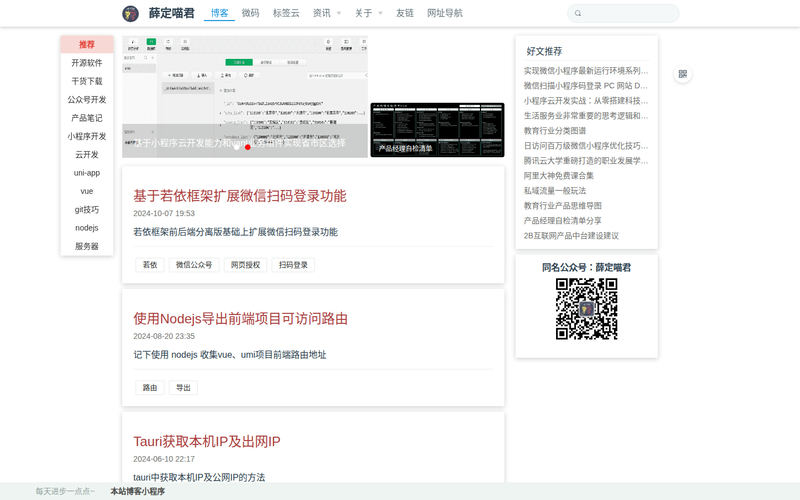Focus the header search input field
Image resolution: width=800 pixels, height=500 pixels.
point(623,13)
